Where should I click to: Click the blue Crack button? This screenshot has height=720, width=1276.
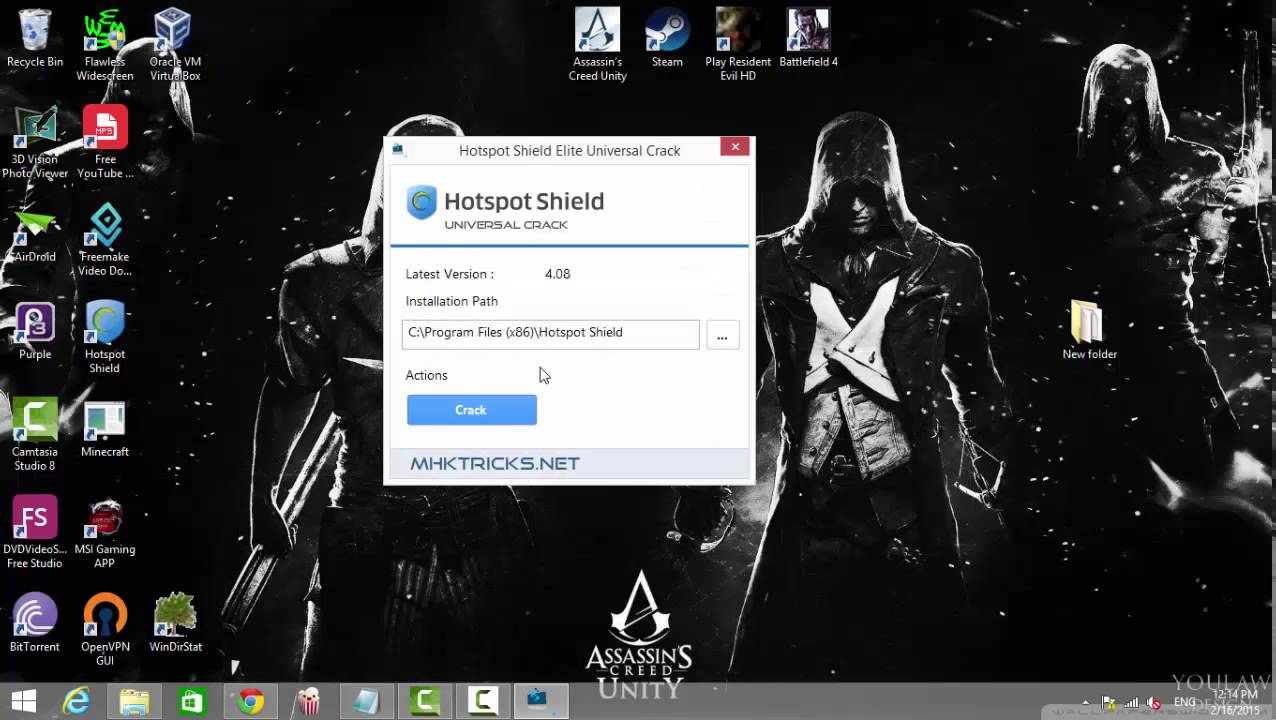click(471, 410)
